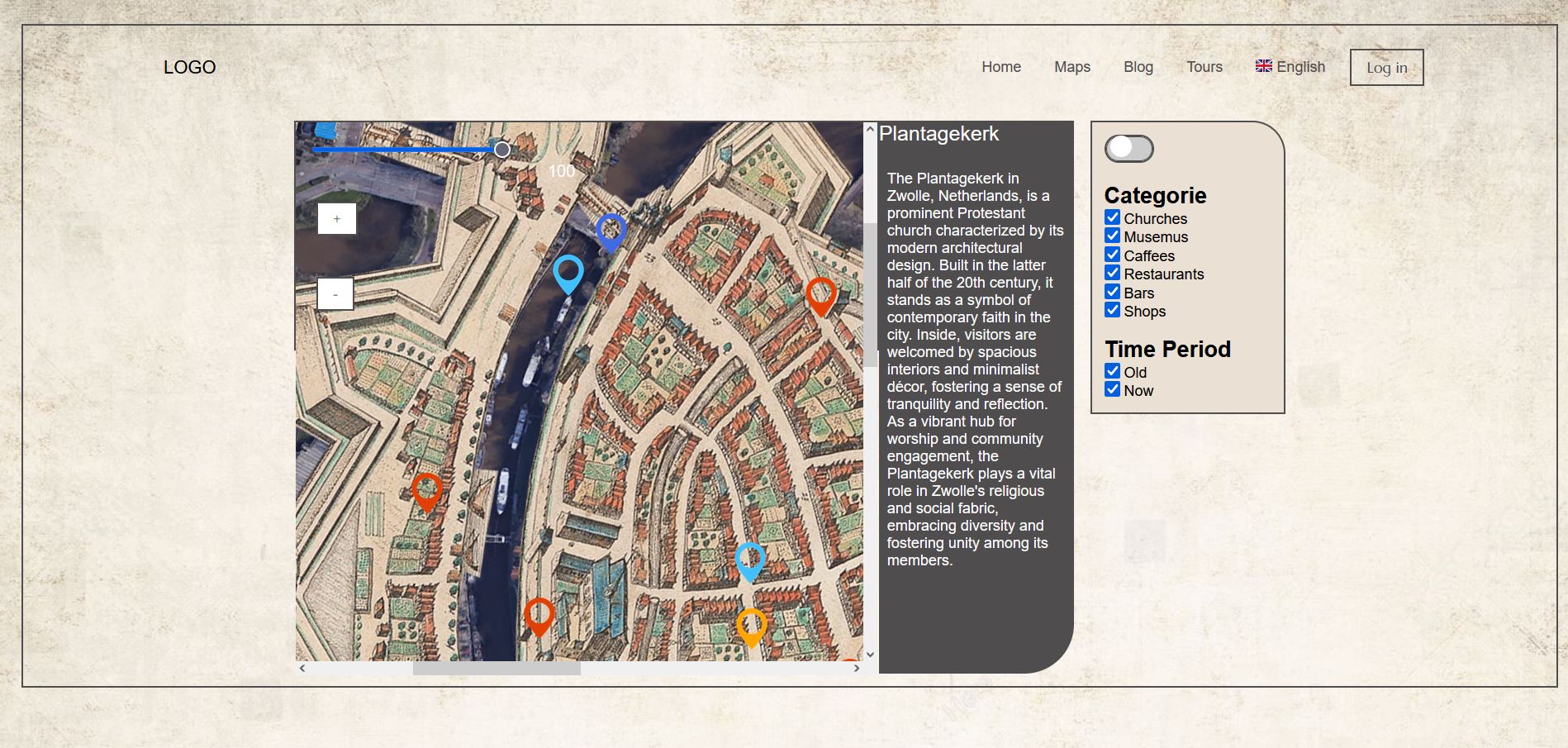
Task: Uncheck the Old time period checkbox
Action: point(1113,372)
